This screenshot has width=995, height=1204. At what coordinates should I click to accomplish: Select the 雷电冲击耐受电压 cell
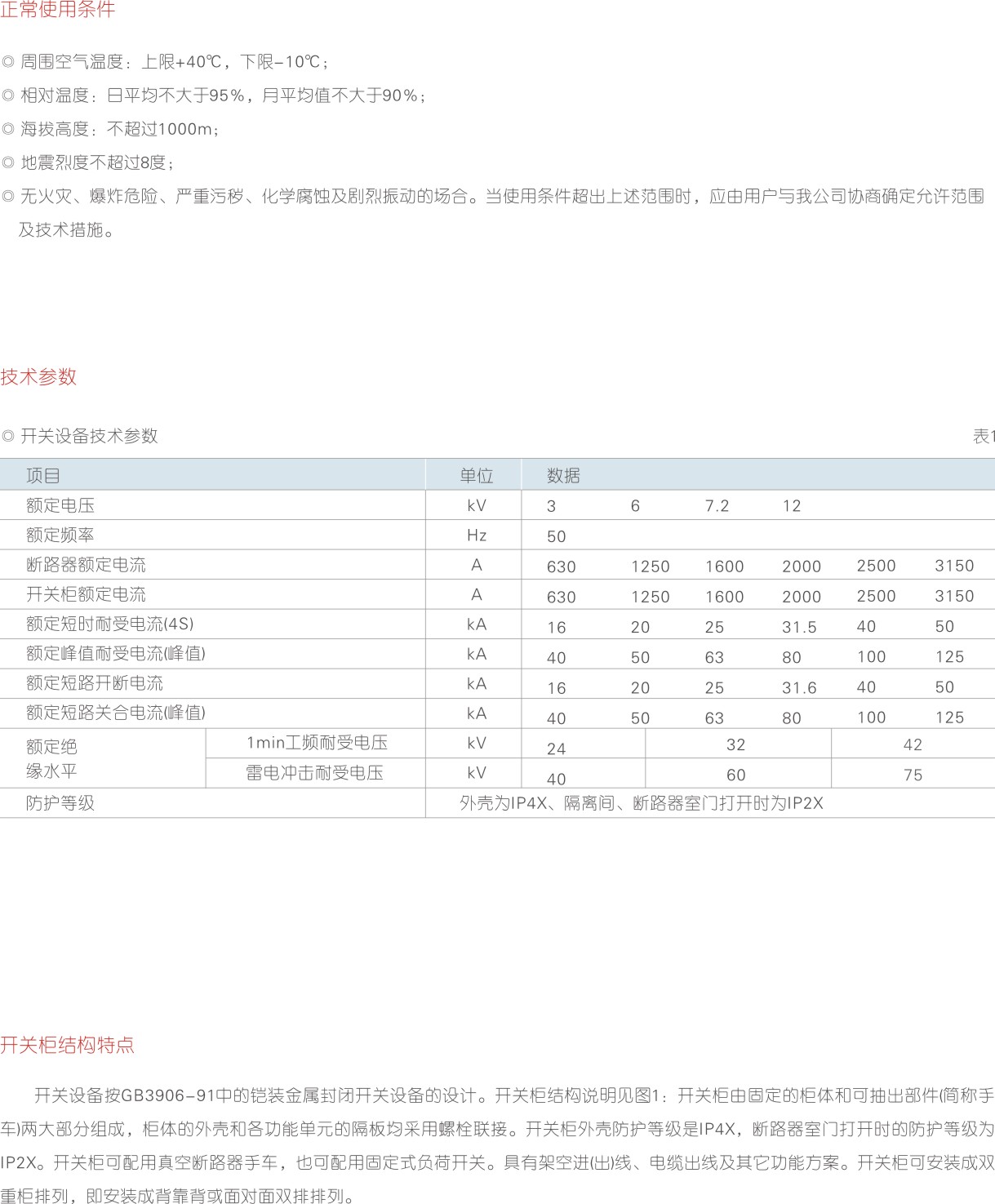coord(314,773)
